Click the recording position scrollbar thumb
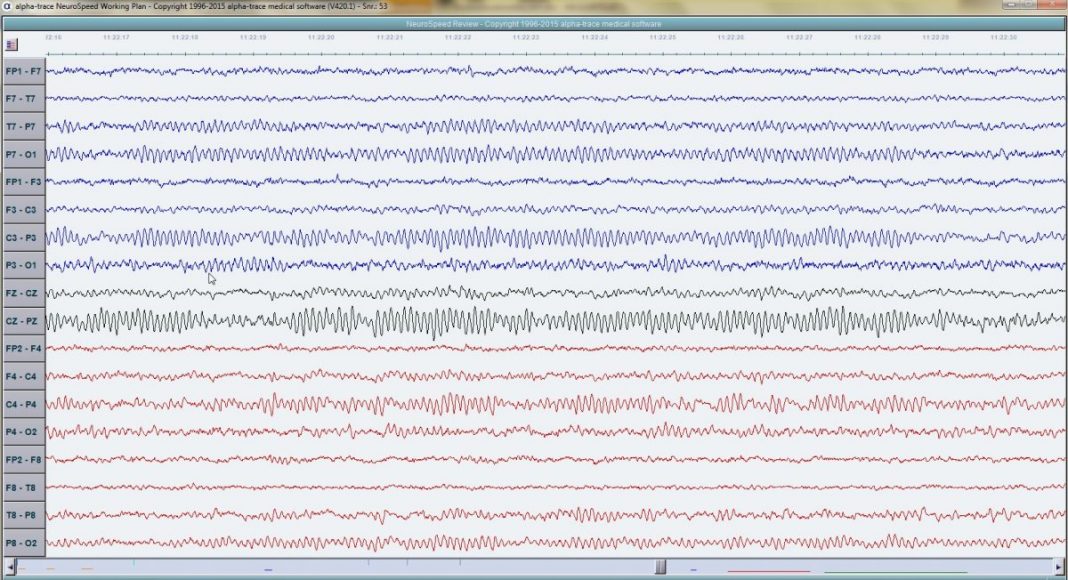The width and height of the screenshot is (1068, 580). pyautogui.click(x=660, y=566)
